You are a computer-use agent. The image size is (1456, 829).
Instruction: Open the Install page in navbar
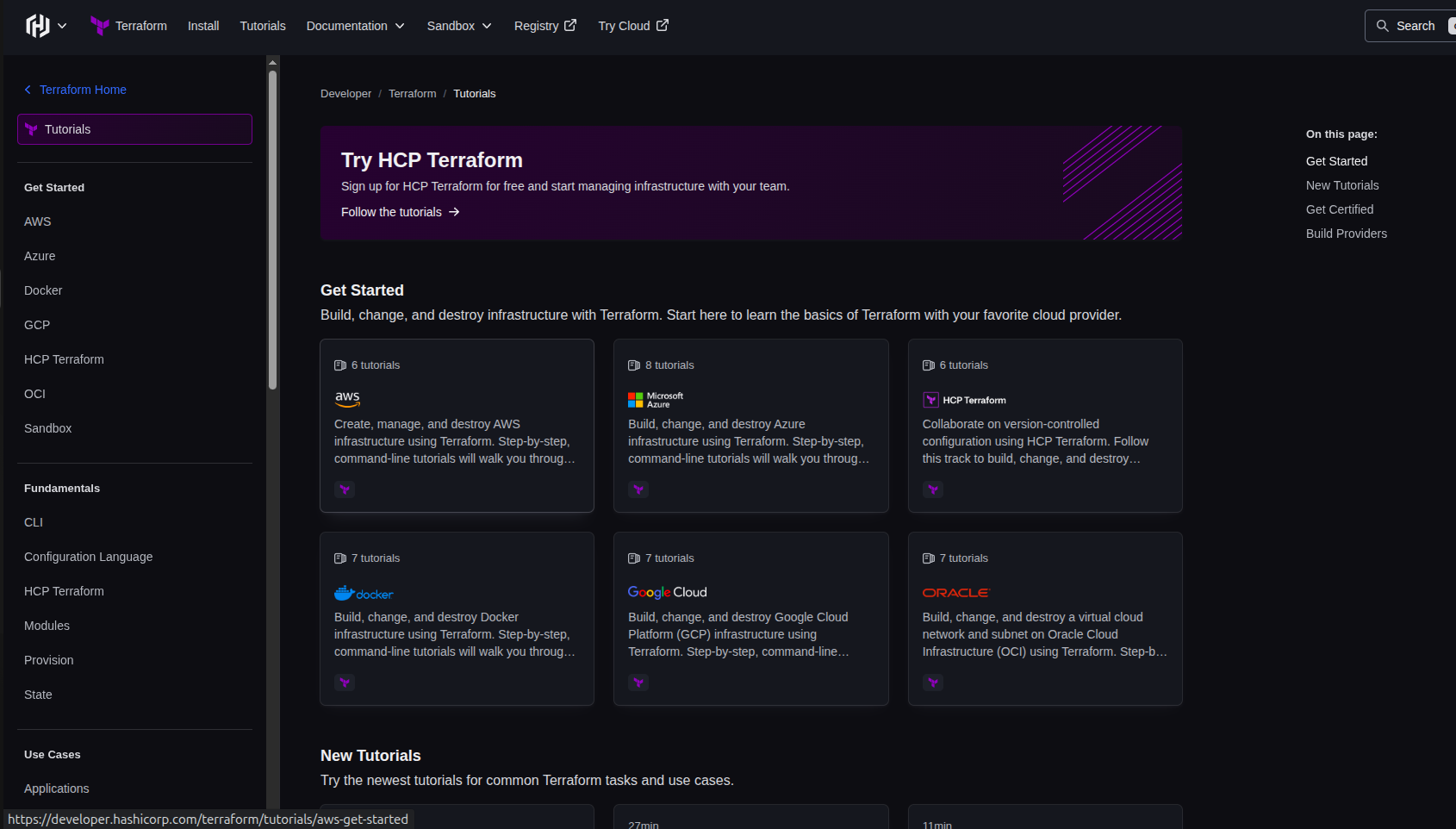(x=203, y=26)
